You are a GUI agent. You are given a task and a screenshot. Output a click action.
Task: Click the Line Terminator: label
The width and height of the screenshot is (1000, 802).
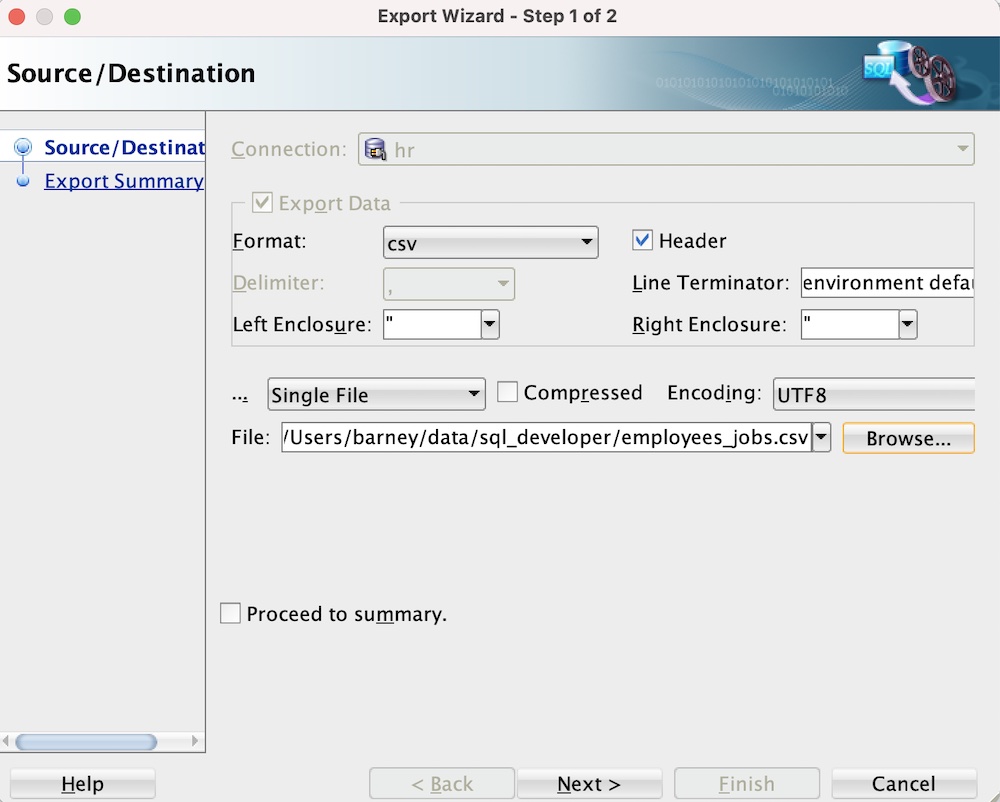[710, 282]
